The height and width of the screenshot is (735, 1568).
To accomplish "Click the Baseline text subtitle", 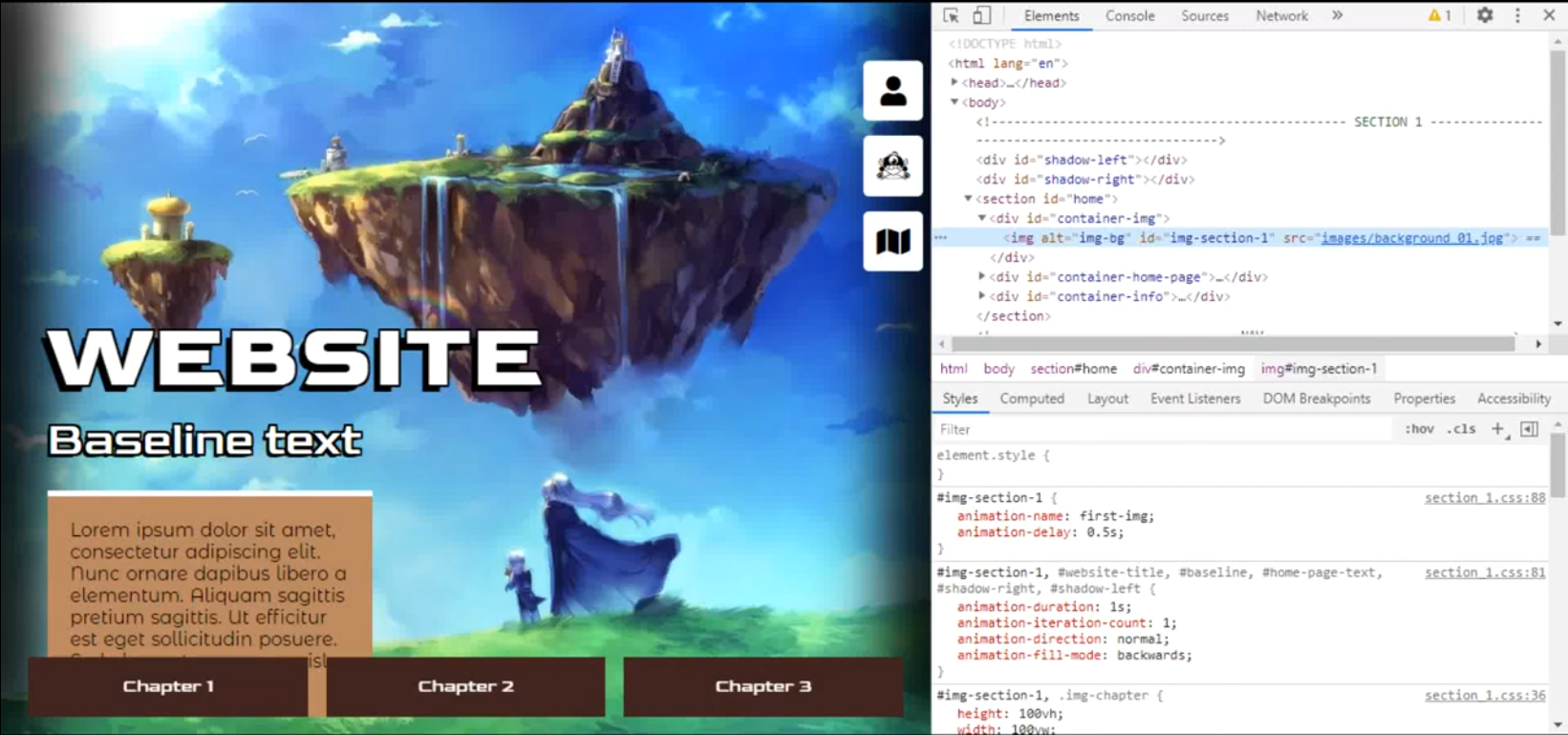I will click(x=204, y=441).
